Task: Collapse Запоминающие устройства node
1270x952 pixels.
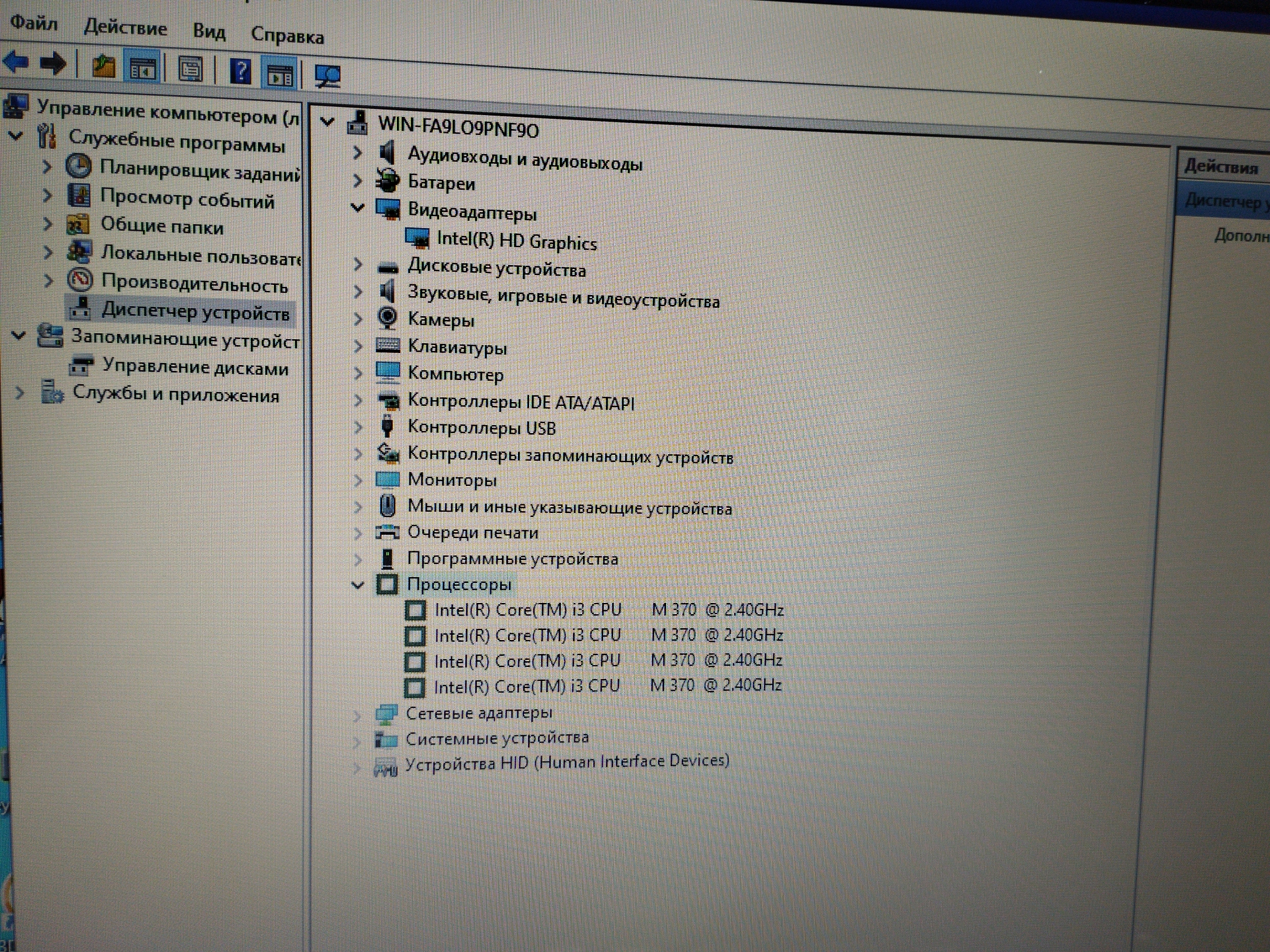Action: 19,335
